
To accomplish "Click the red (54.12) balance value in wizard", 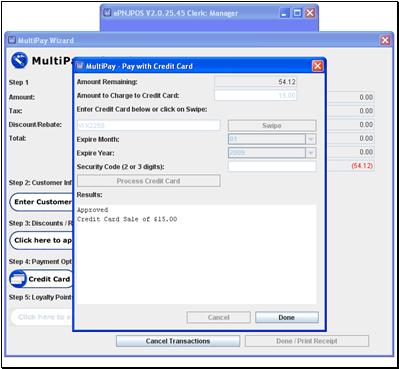I will (362, 166).
